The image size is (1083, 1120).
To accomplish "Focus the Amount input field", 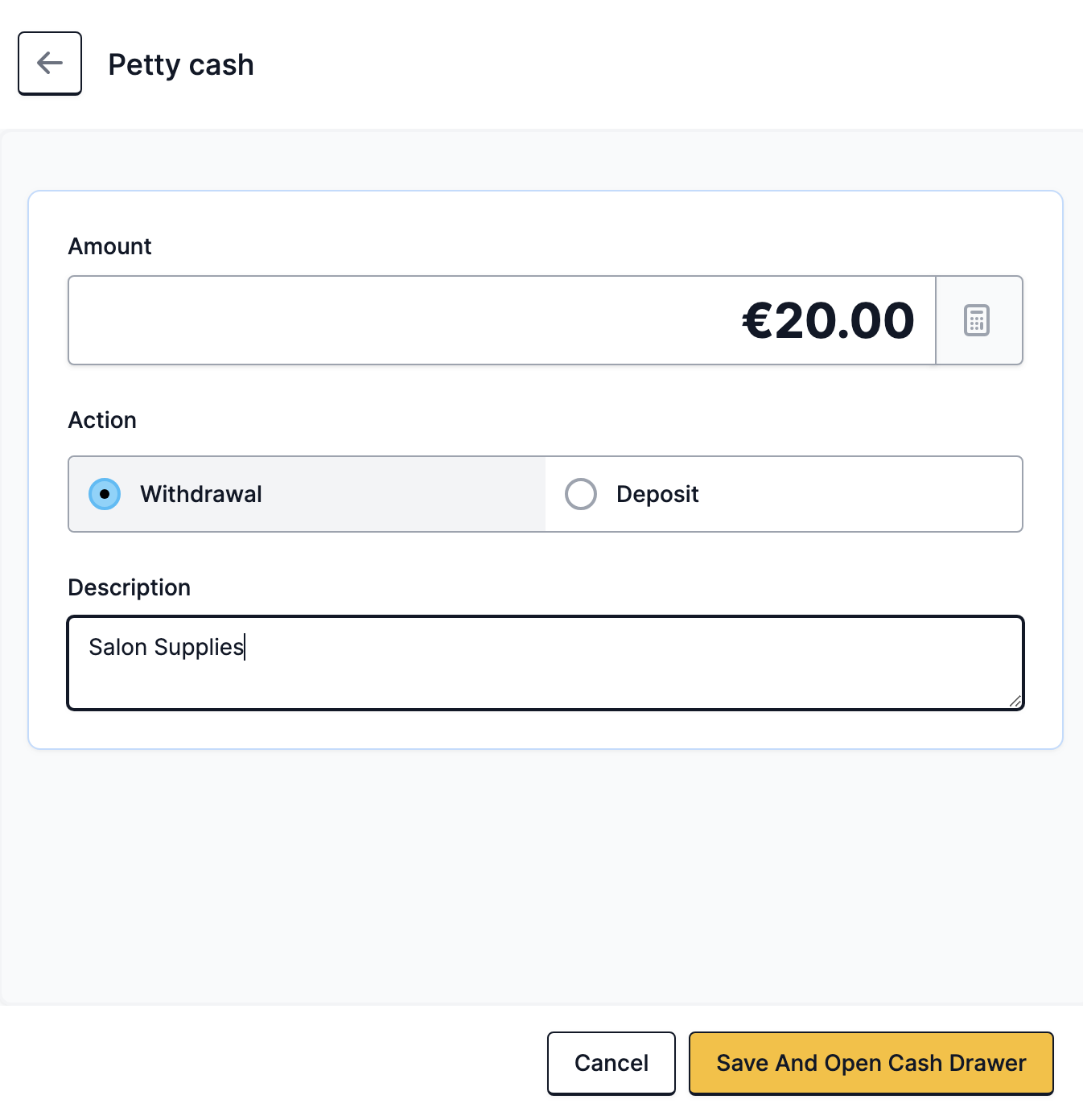I will coord(502,320).
